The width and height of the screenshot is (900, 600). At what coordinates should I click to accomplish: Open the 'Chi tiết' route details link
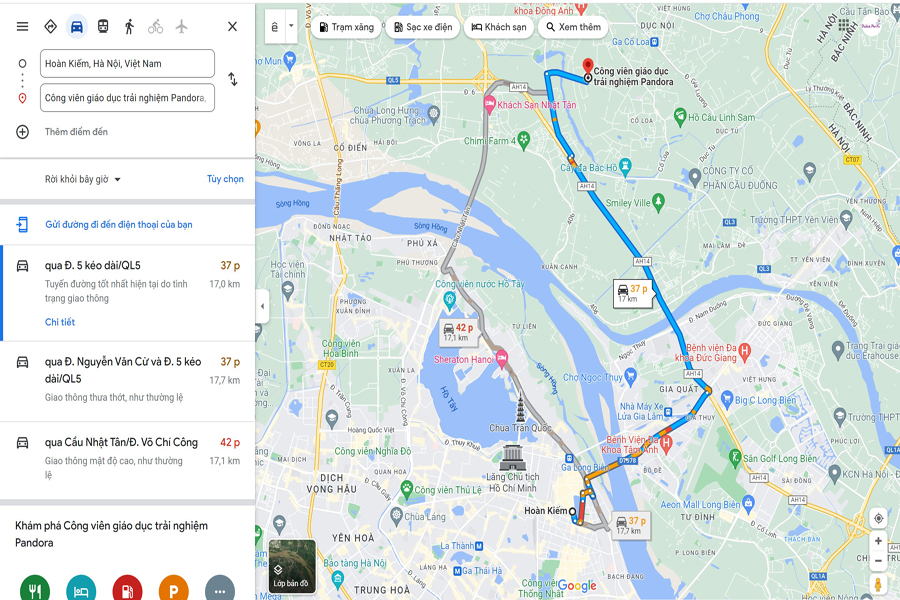[60, 322]
